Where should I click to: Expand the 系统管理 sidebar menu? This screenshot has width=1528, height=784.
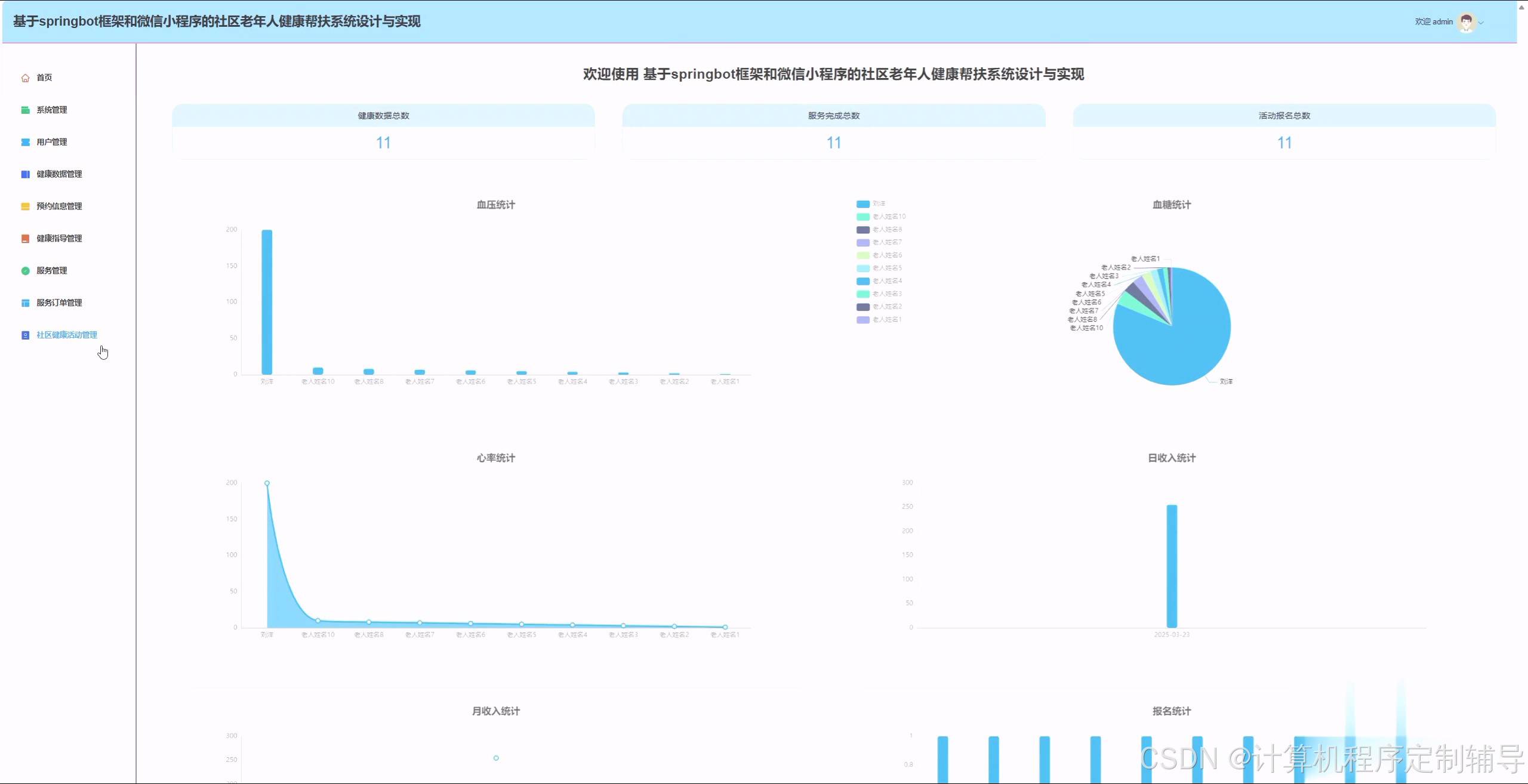pyautogui.click(x=51, y=110)
